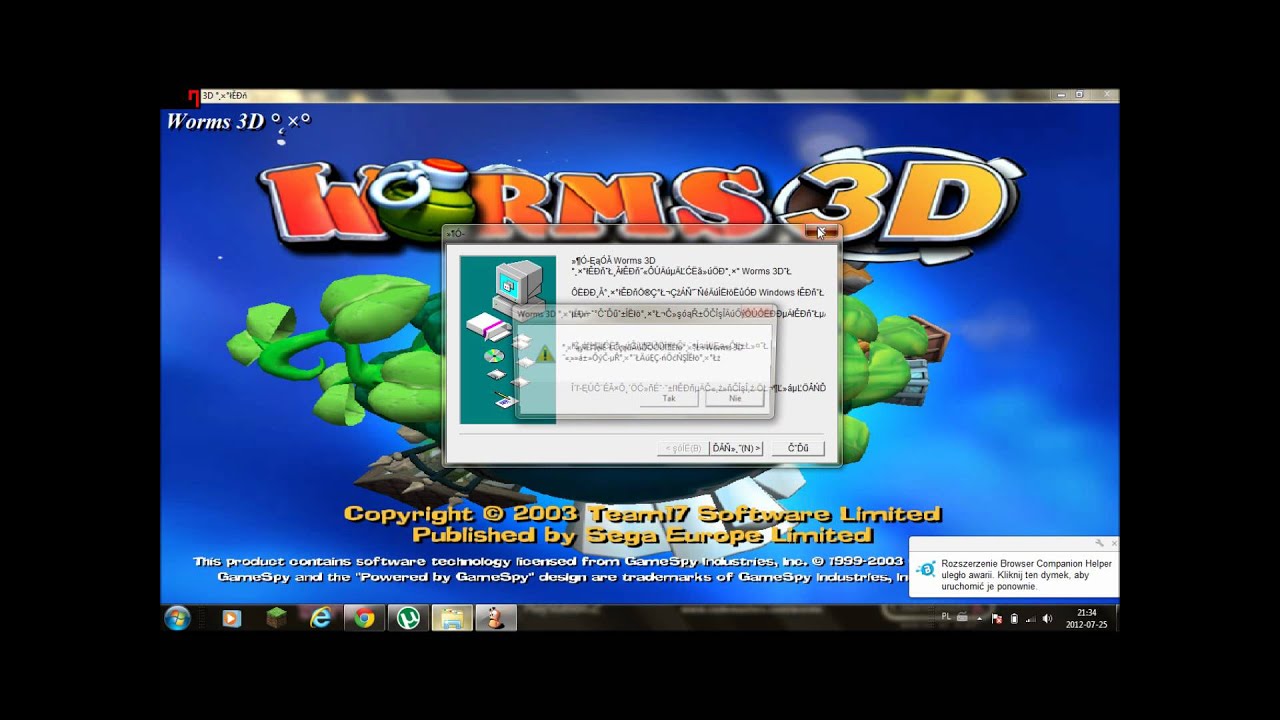Viewport: 1280px width, 720px height.
Task: Open Windows Media Player from the taskbar
Action: tap(231, 618)
